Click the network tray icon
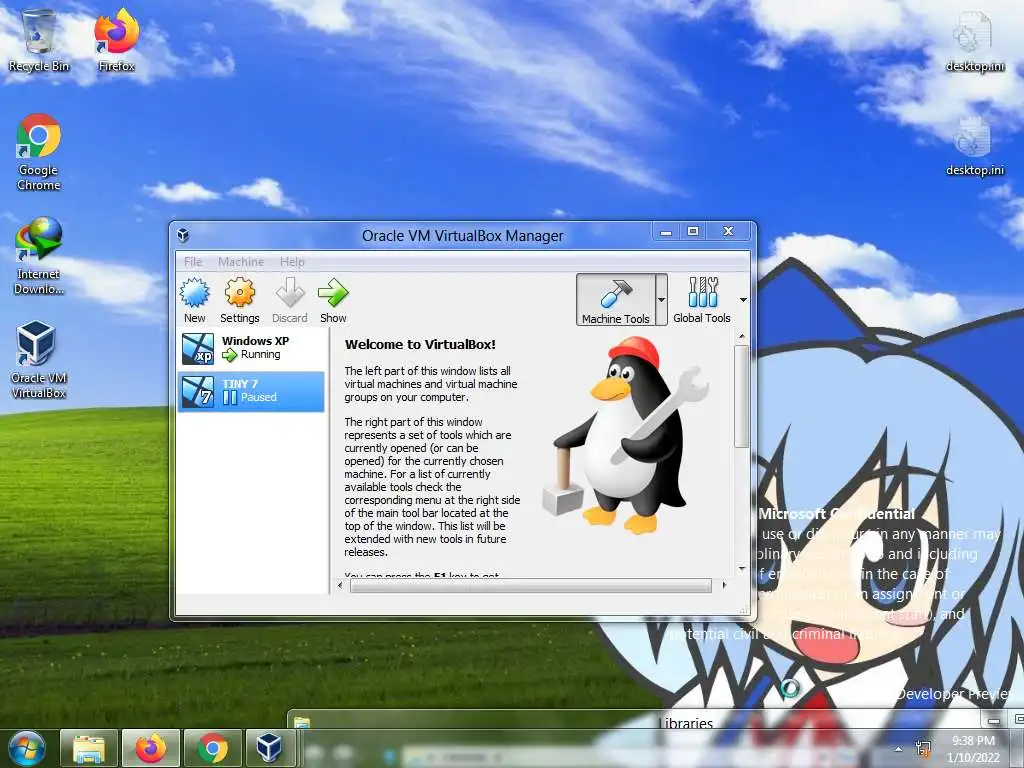Screen dimensions: 1024x768 pos(923,748)
